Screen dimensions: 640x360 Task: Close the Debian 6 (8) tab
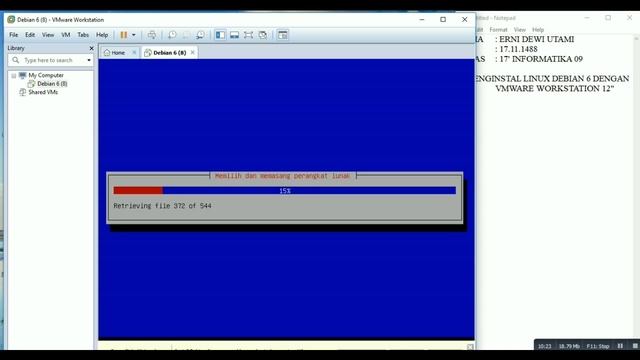[193, 53]
